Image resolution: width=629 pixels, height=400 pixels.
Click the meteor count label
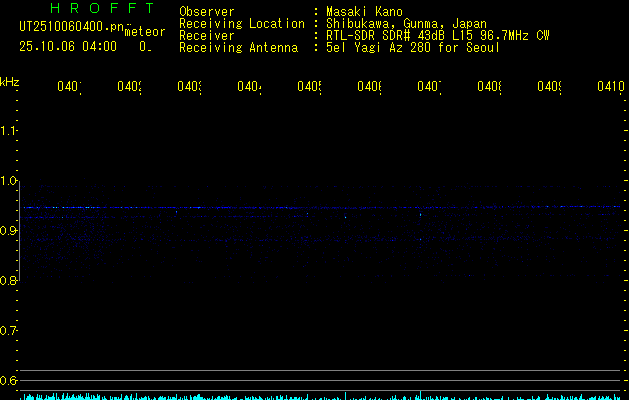(x=144, y=32)
